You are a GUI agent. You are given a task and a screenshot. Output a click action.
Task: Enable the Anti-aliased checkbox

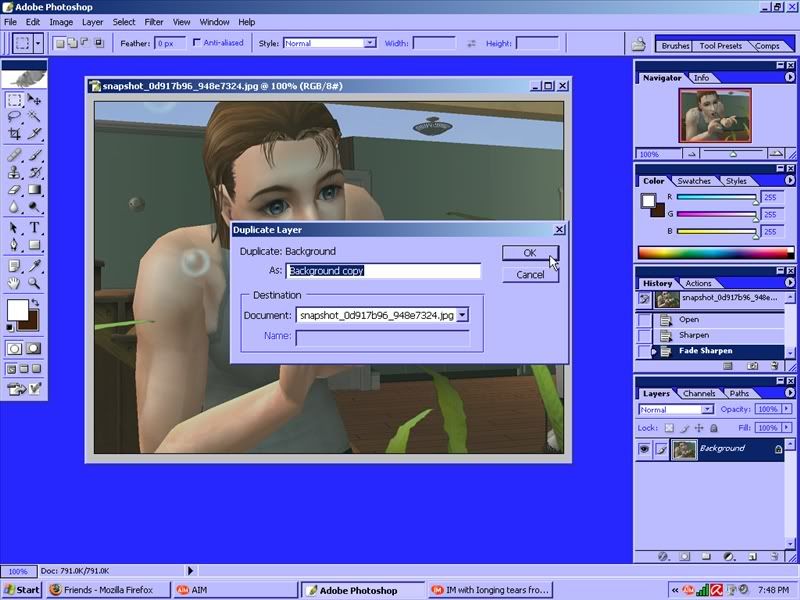196,42
